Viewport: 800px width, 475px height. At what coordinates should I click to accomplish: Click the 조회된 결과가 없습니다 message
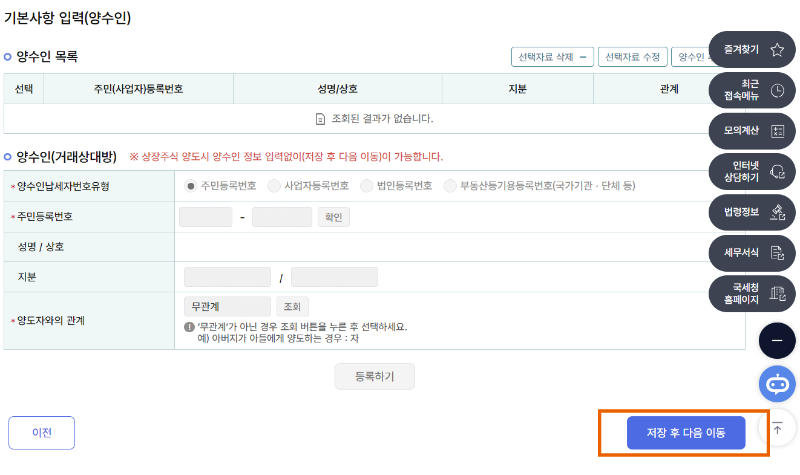[382, 118]
